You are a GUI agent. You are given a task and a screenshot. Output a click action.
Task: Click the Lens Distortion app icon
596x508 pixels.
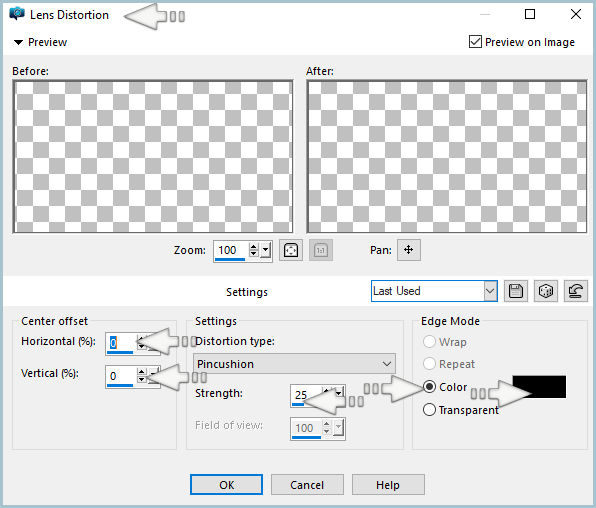click(x=17, y=14)
